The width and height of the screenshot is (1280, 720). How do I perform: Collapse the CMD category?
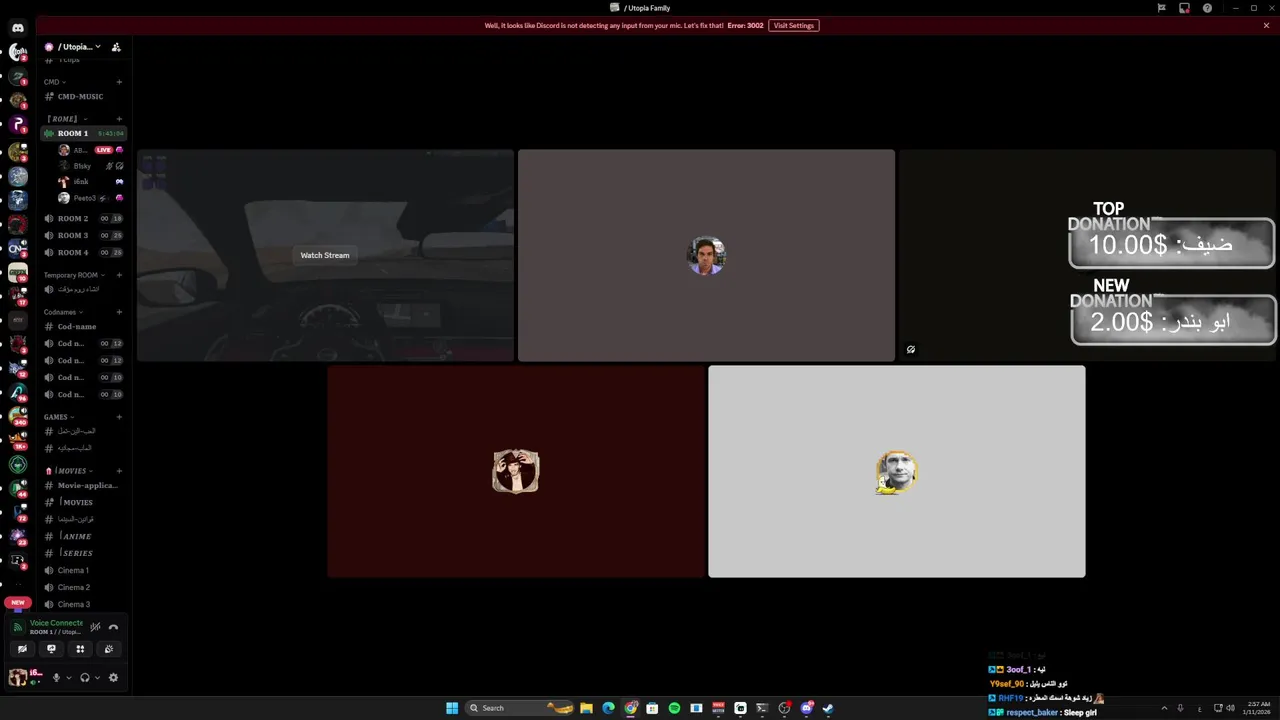click(x=55, y=82)
